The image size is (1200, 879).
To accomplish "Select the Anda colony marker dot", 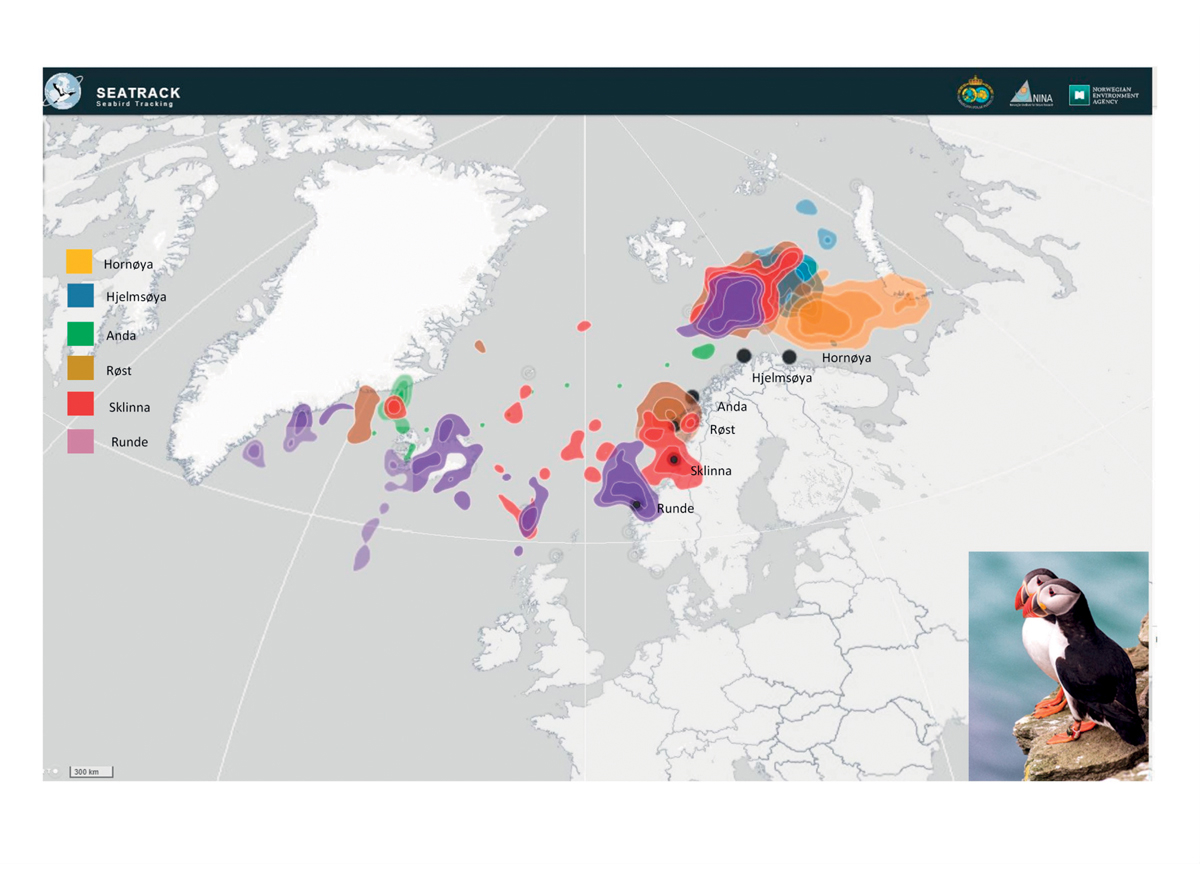I will pyautogui.click(x=692, y=396).
